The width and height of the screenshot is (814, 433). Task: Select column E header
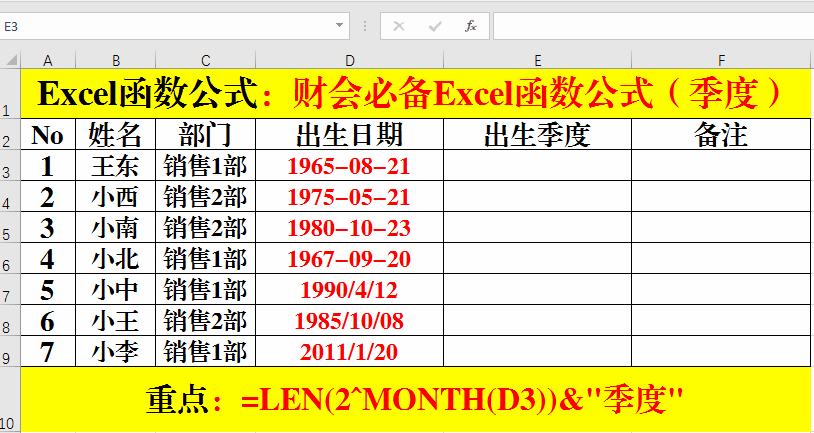538,60
